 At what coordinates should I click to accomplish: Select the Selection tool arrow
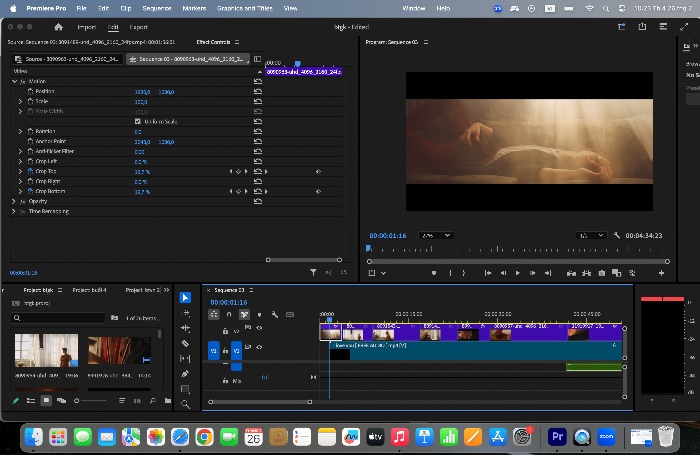tap(185, 297)
